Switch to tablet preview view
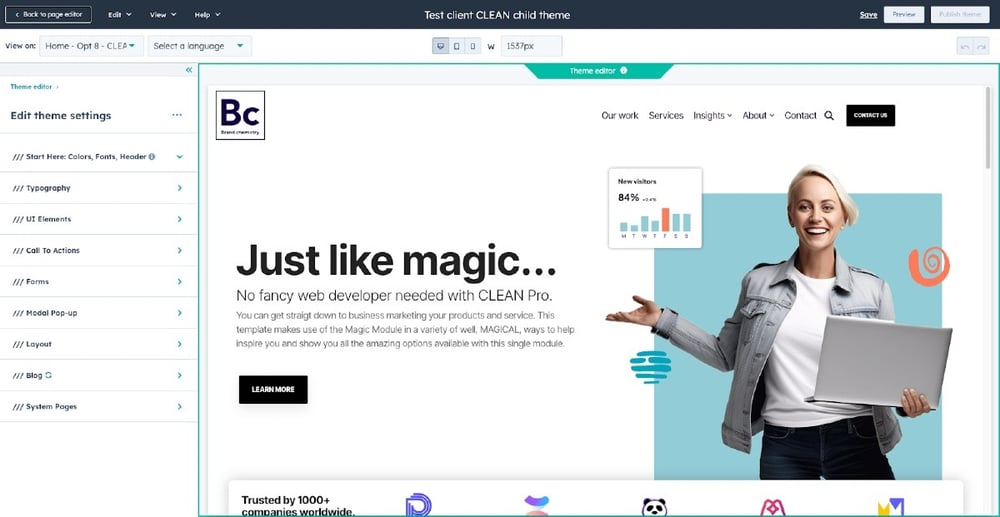The height and width of the screenshot is (517, 1000). (x=457, y=46)
